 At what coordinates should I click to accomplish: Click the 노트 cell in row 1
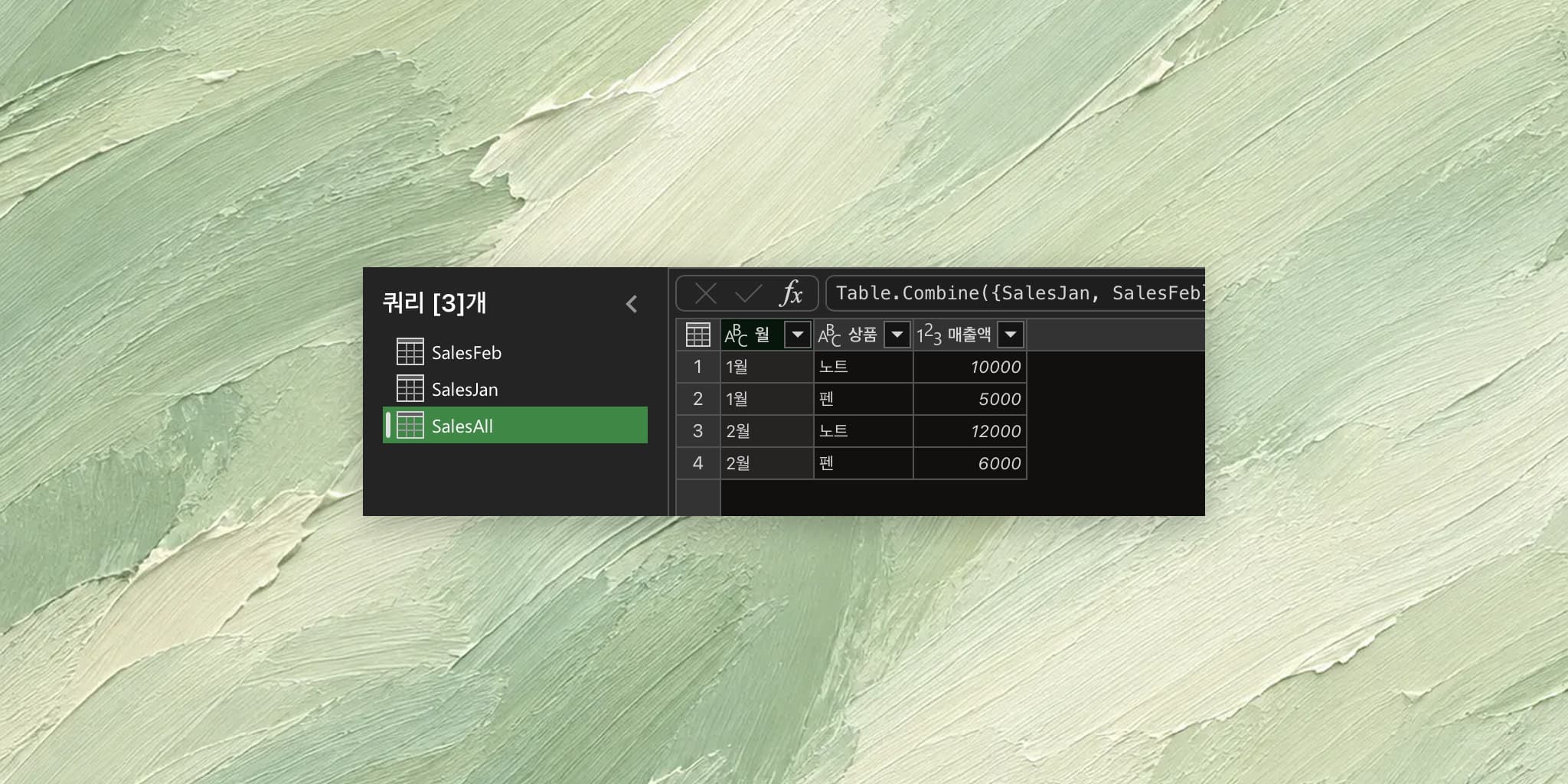pyautogui.click(x=864, y=367)
